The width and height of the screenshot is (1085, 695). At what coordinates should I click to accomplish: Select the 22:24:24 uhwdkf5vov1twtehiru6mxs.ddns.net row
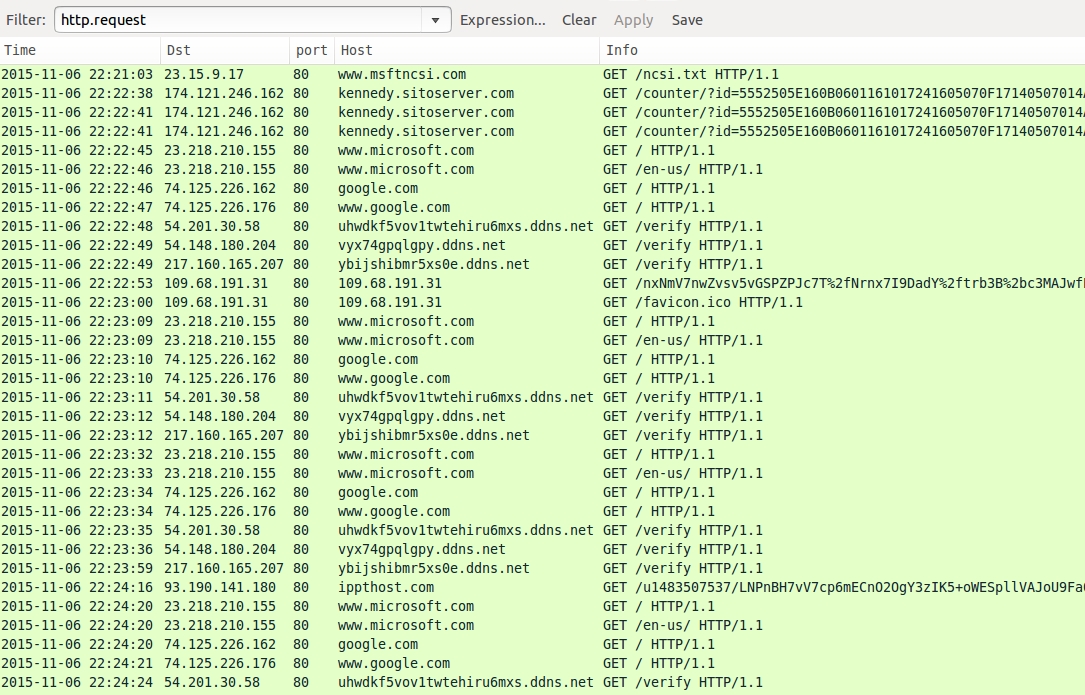click(x=542, y=683)
